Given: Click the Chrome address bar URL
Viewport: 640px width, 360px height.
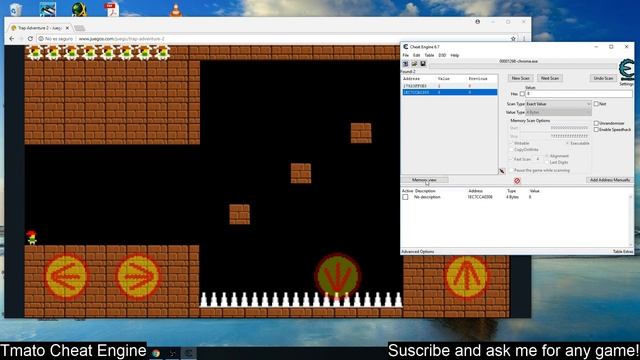Looking at the screenshot, I should [x=121, y=39].
